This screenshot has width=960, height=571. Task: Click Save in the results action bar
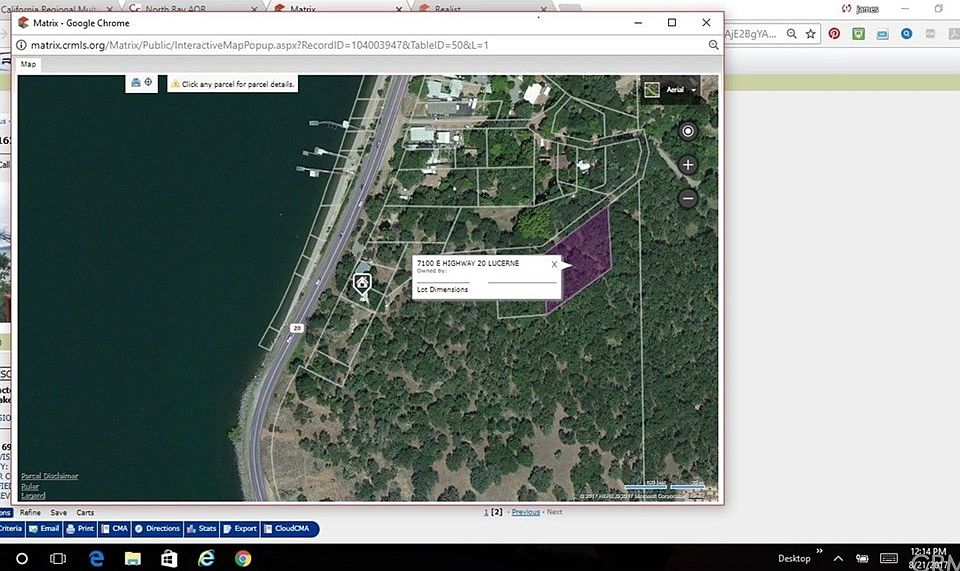pos(59,513)
